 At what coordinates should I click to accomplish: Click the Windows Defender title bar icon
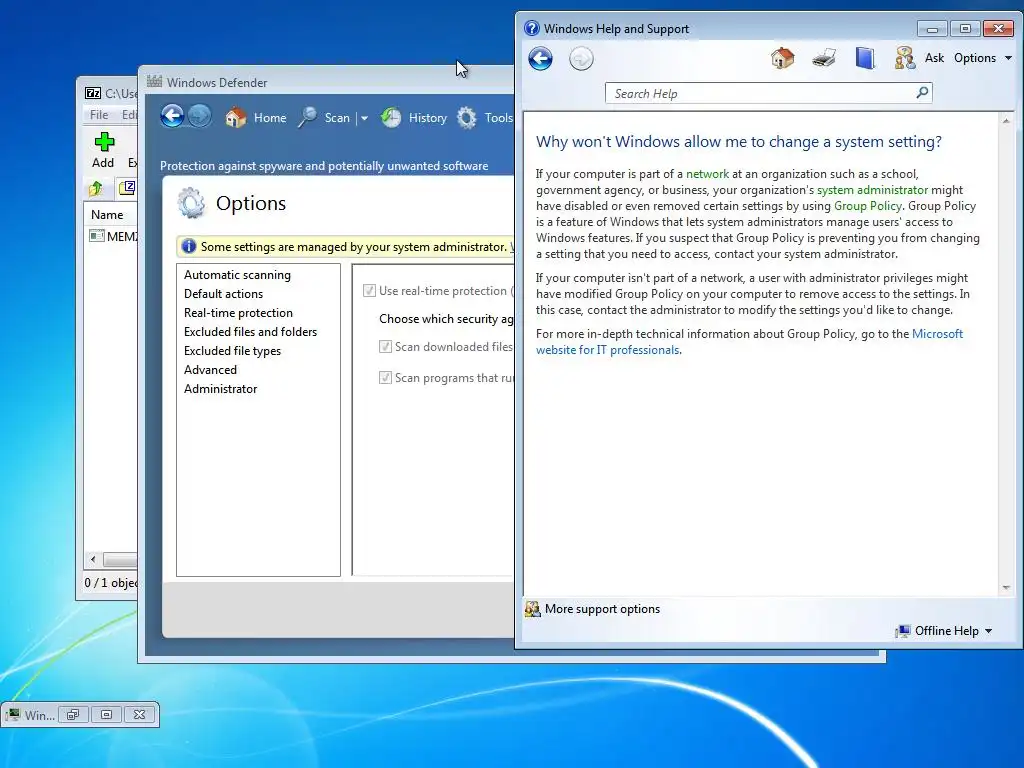coord(154,82)
